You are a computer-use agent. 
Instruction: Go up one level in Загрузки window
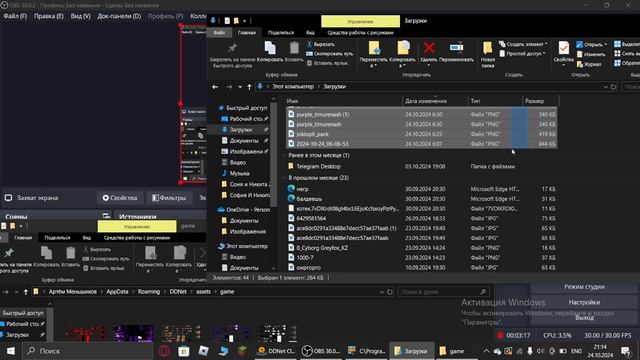(x=249, y=87)
